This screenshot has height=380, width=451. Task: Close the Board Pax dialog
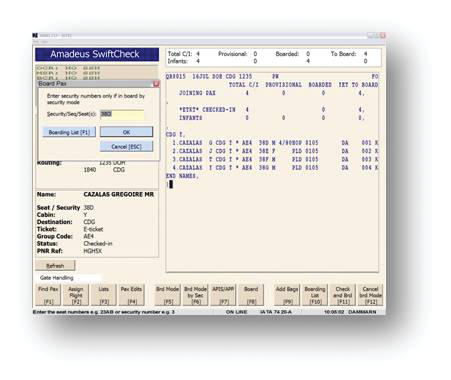(156, 84)
